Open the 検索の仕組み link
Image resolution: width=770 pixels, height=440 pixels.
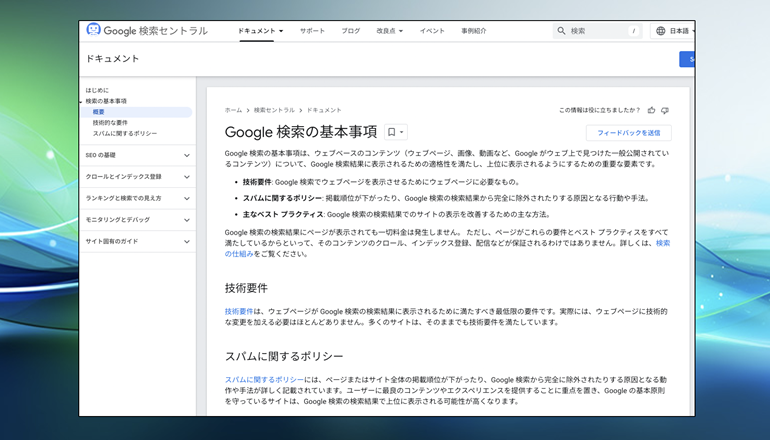[x=663, y=244]
